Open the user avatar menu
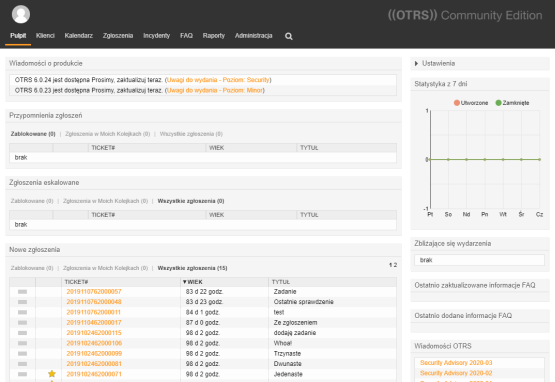 coord(21,15)
